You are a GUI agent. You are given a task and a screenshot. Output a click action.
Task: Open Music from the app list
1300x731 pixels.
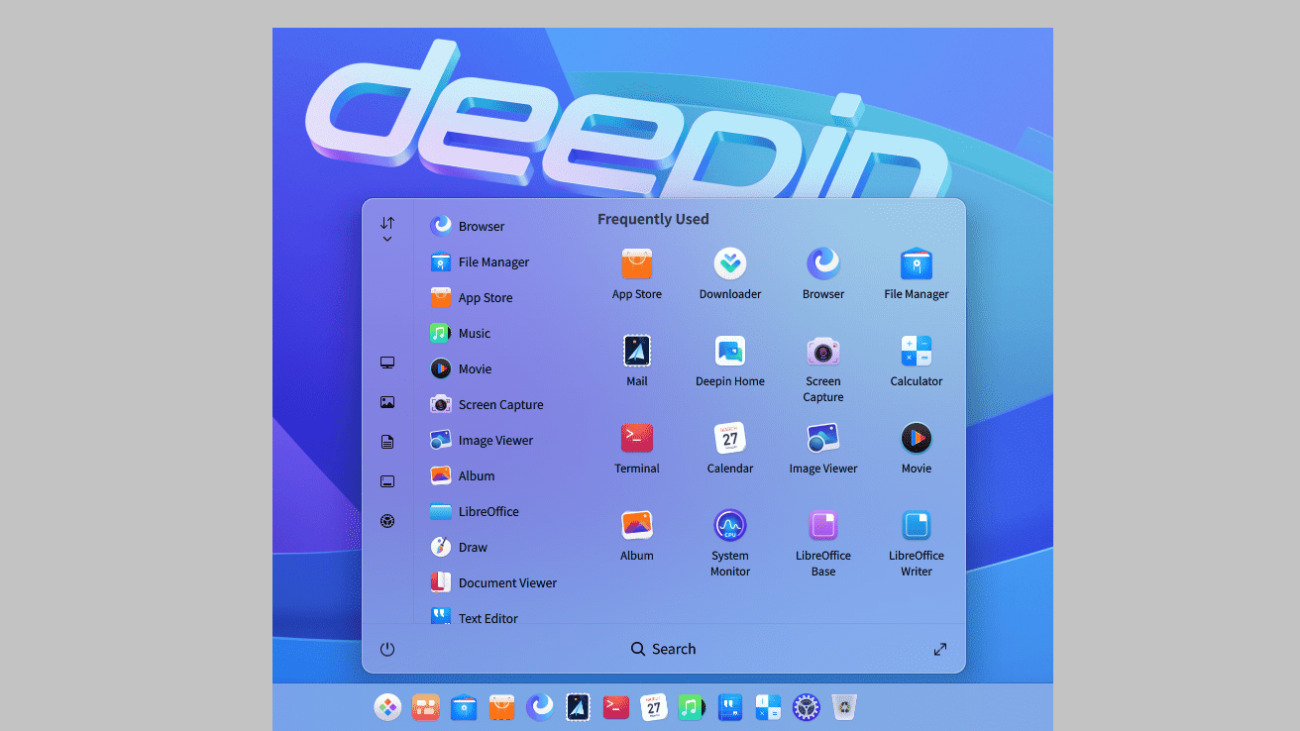[460, 333]
